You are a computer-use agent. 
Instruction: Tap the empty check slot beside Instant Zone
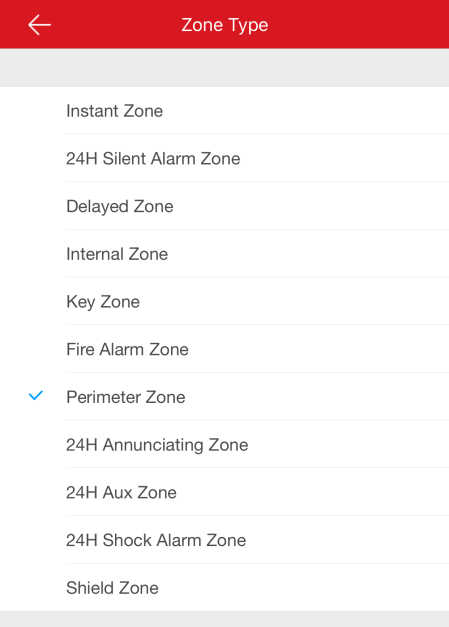click(36, 110)
